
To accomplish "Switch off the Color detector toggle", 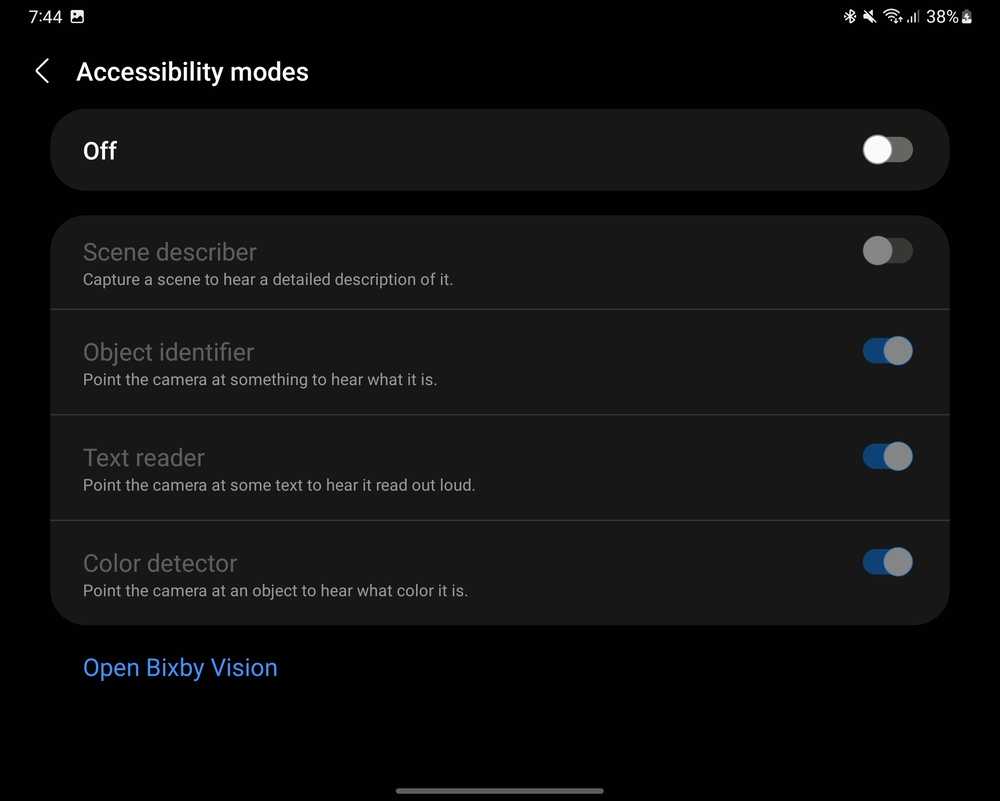I will (x=887, y=561).
